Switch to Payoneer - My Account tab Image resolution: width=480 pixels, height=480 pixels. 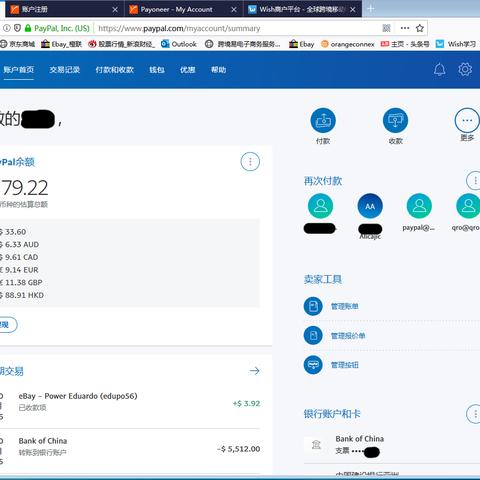(182, 9)
